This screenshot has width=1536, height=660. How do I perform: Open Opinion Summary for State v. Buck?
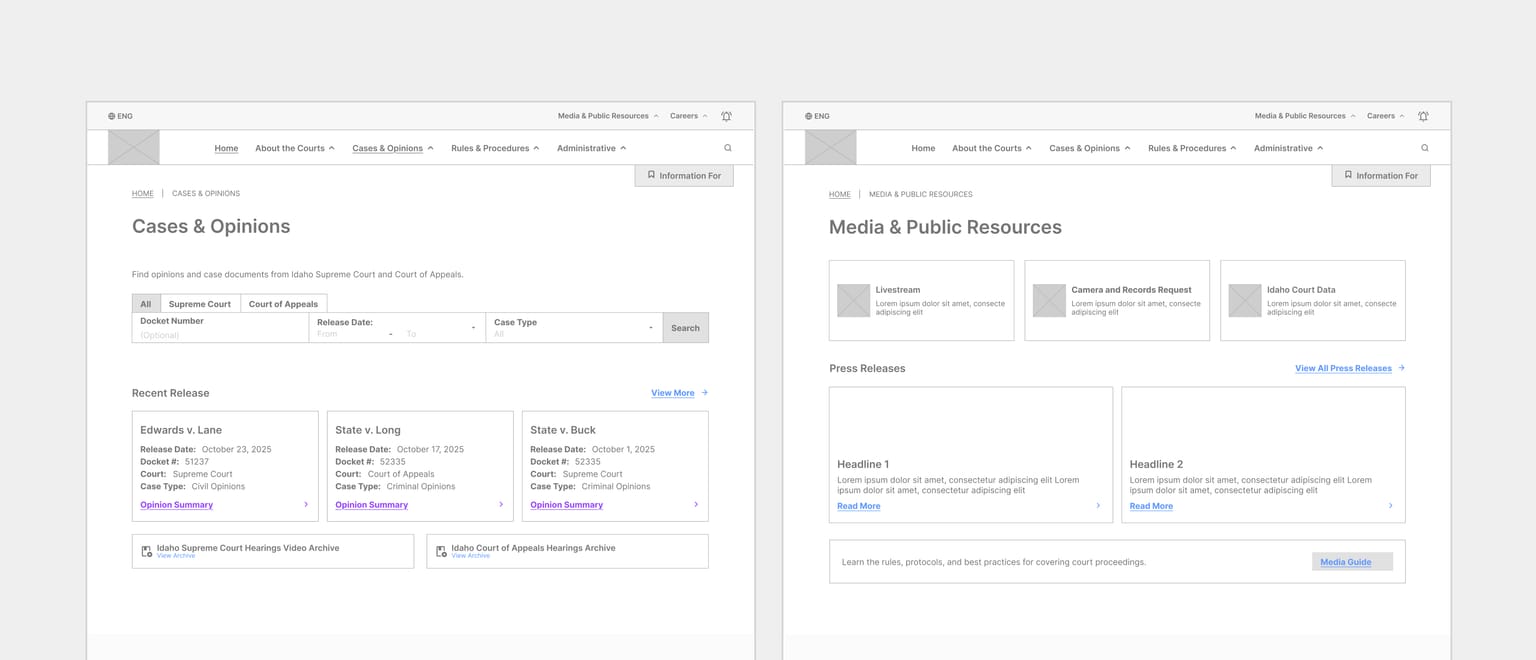[x=566, y=505]
